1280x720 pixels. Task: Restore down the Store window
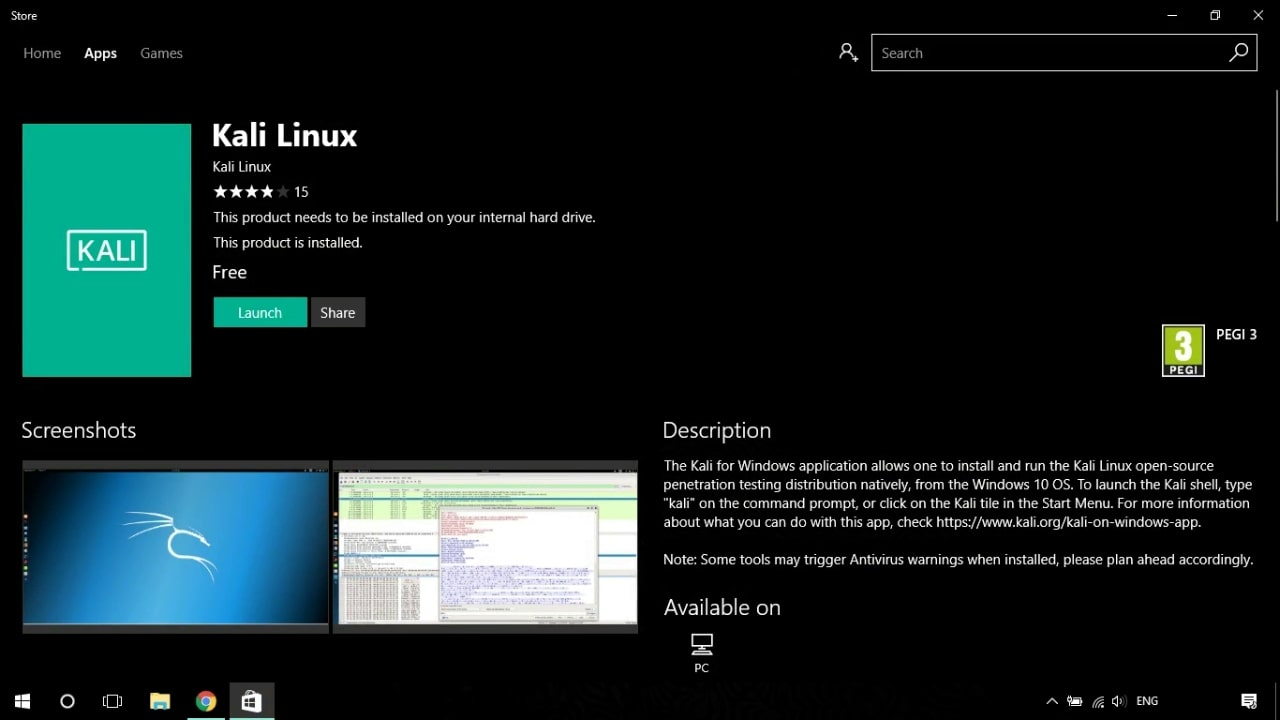(x=1215, y=15)
